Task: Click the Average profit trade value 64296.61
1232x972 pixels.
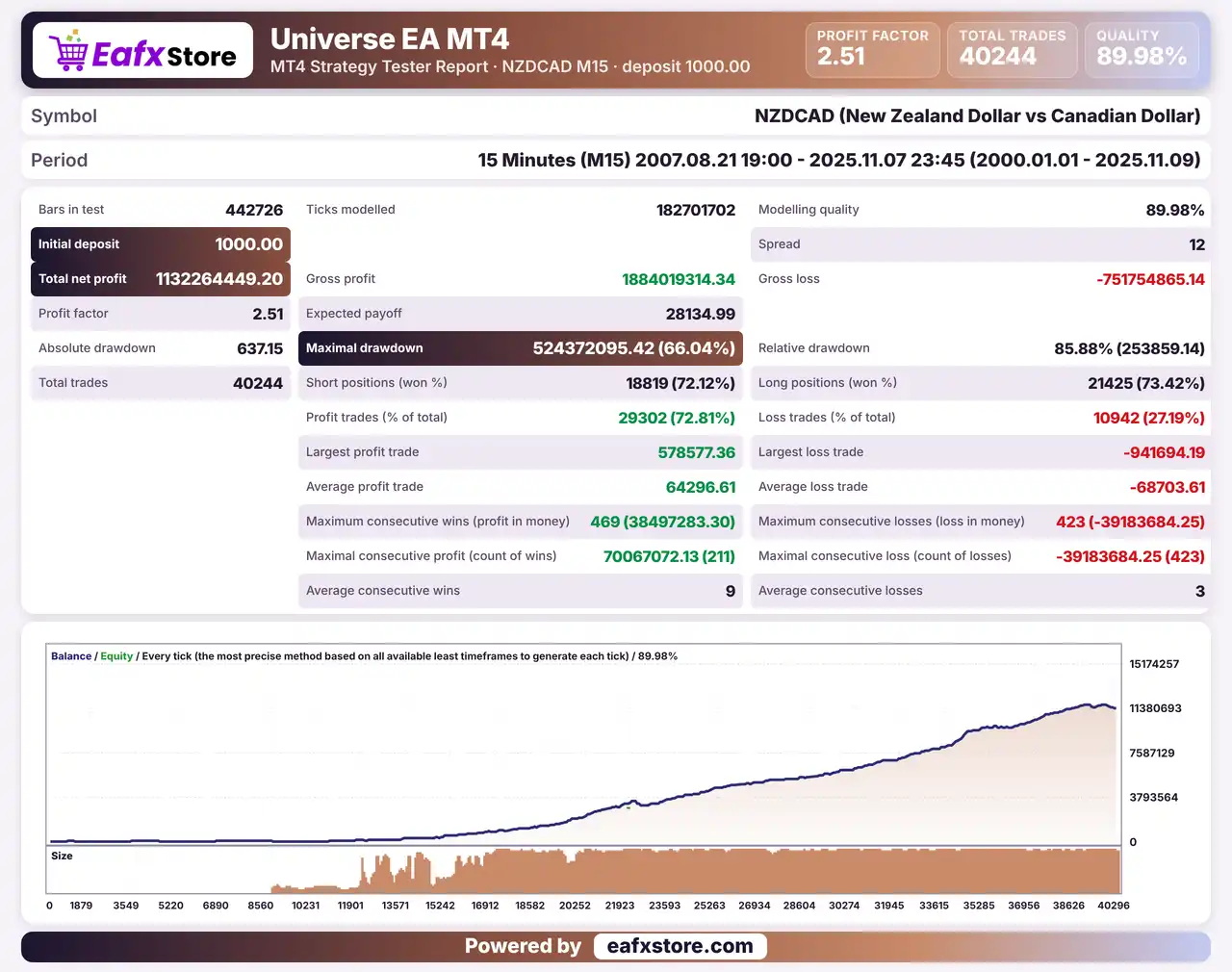Action: [701, 487]
